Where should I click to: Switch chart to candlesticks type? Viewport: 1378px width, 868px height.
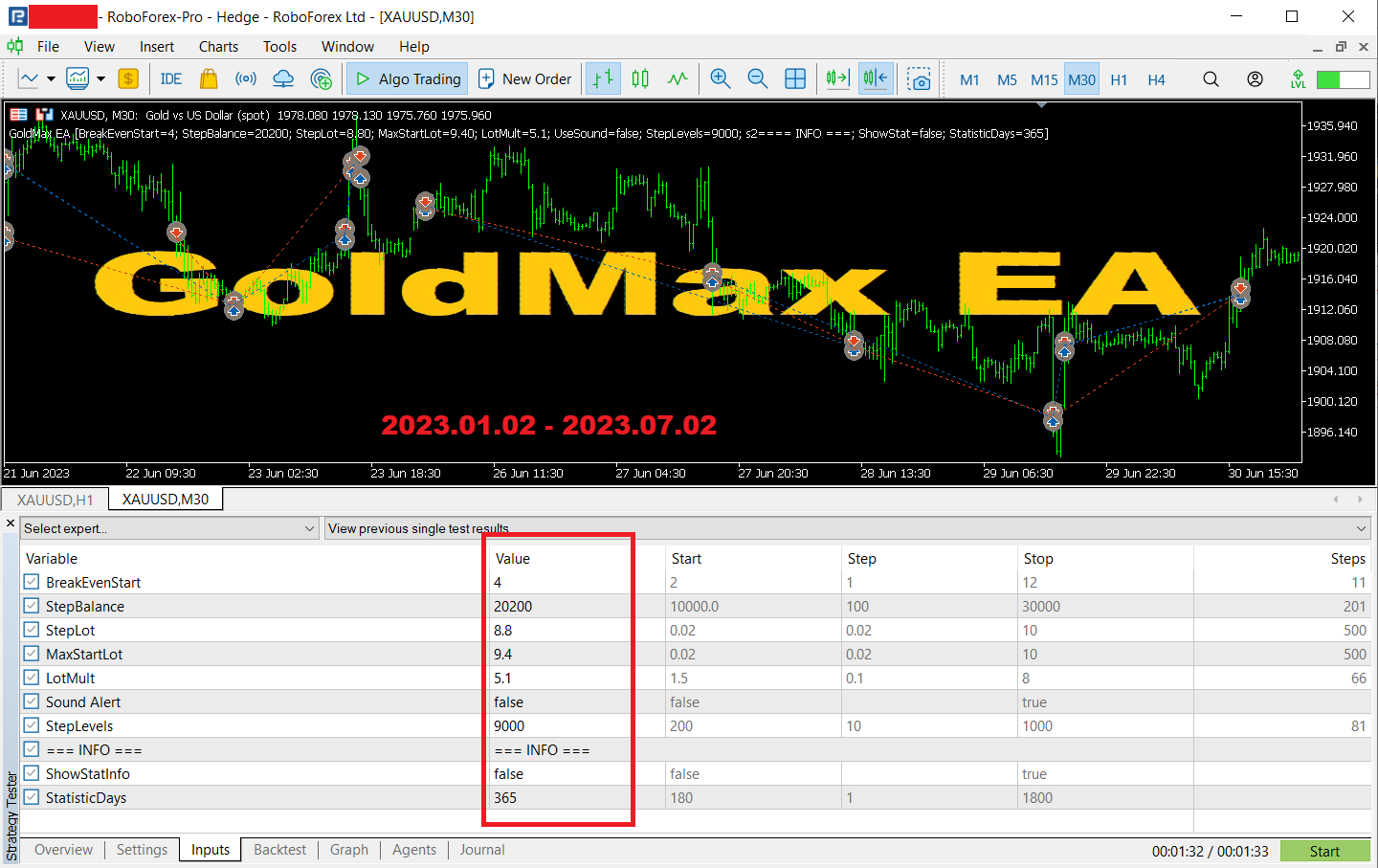[x=640, y=79]
